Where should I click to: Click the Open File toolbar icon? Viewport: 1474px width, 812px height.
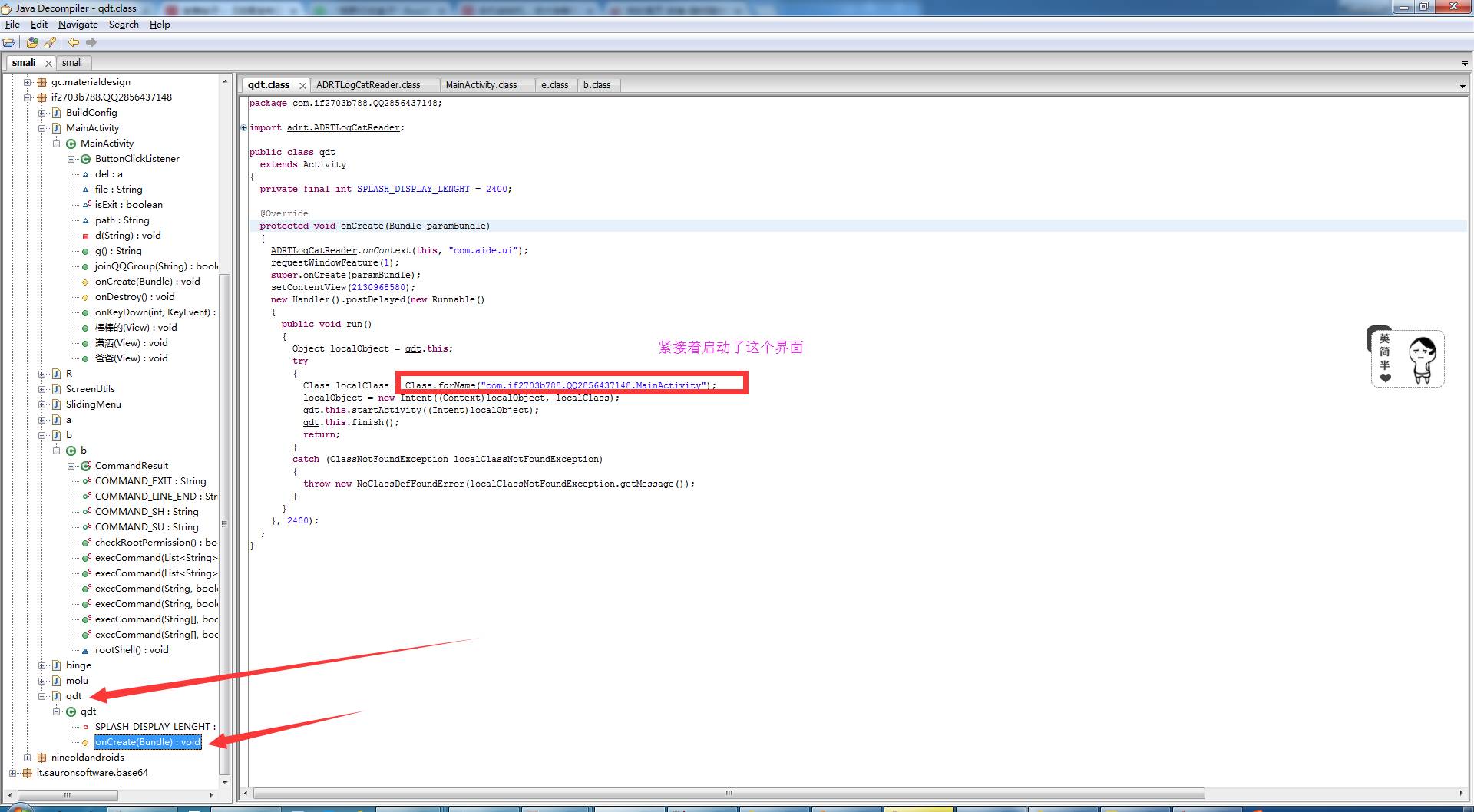pyautogui.click(x=8, y=42)
